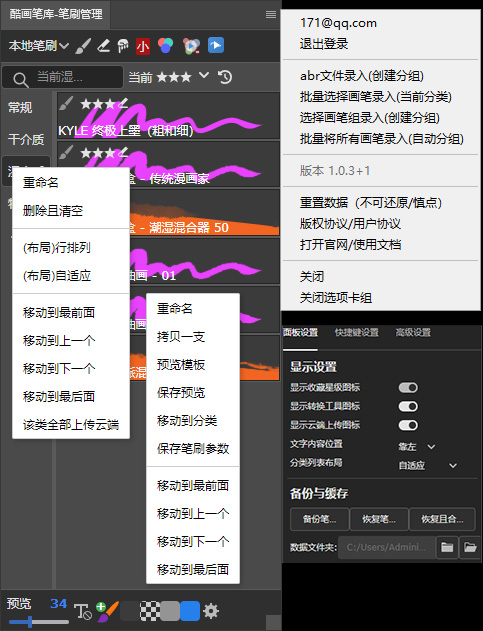Switch to 快捷键设置 tab
This screenshot has width=483, height=631.
coord(357,332)
